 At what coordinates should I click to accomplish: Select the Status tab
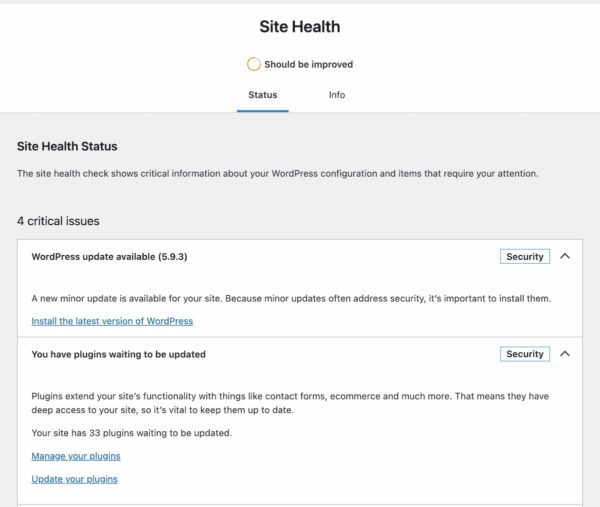[262, 95]
